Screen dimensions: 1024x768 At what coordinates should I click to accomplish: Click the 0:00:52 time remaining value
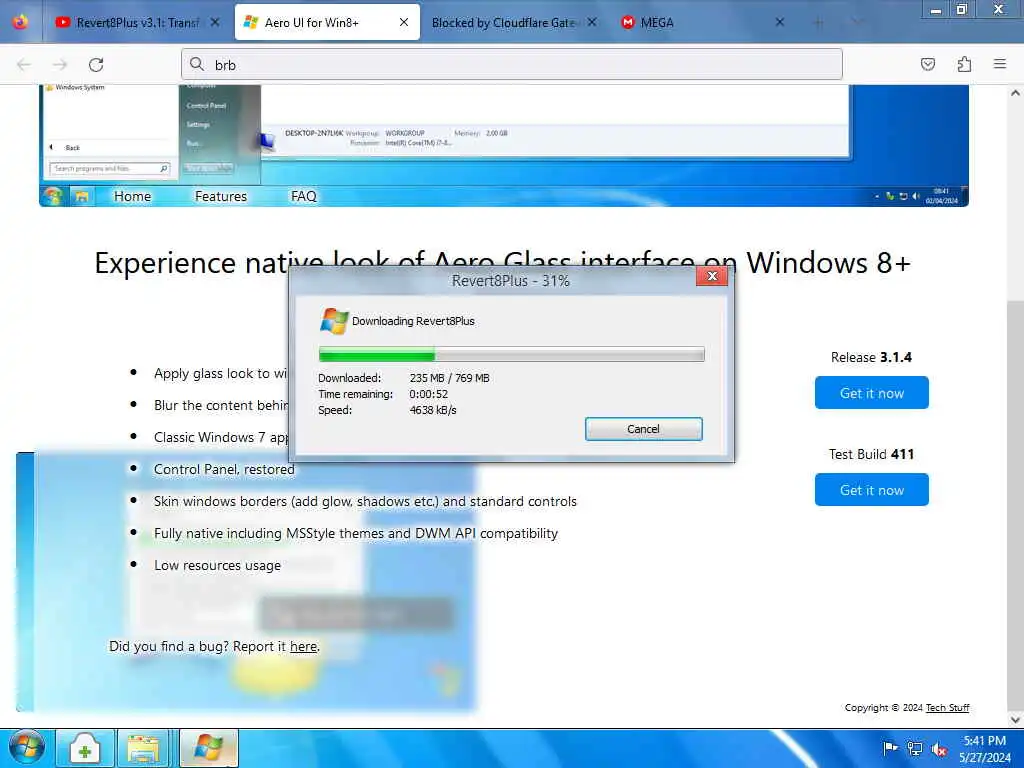pos(428,394)
